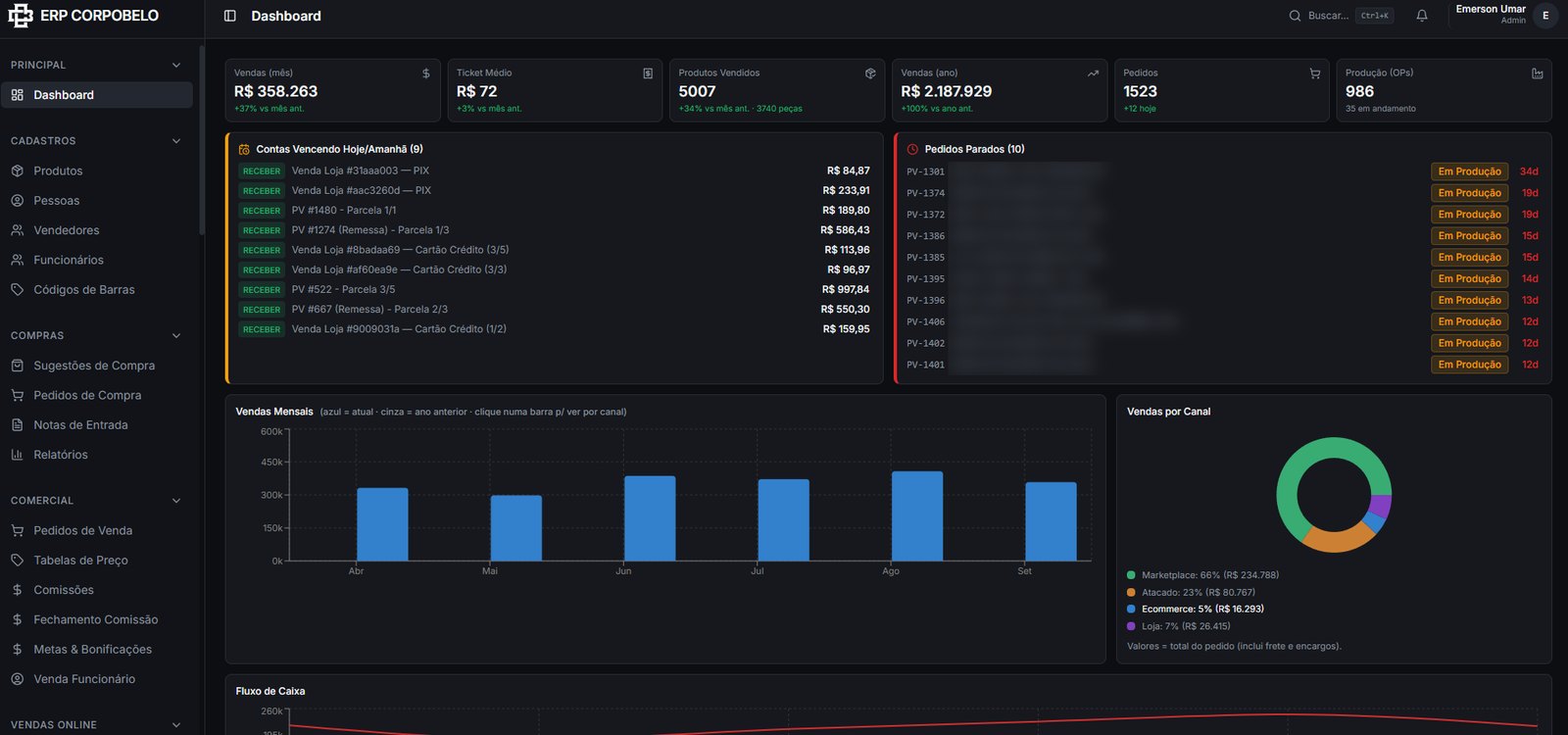Click the ERP Corpobelo logo icon

pyautogui.click(x=21, y=16)
